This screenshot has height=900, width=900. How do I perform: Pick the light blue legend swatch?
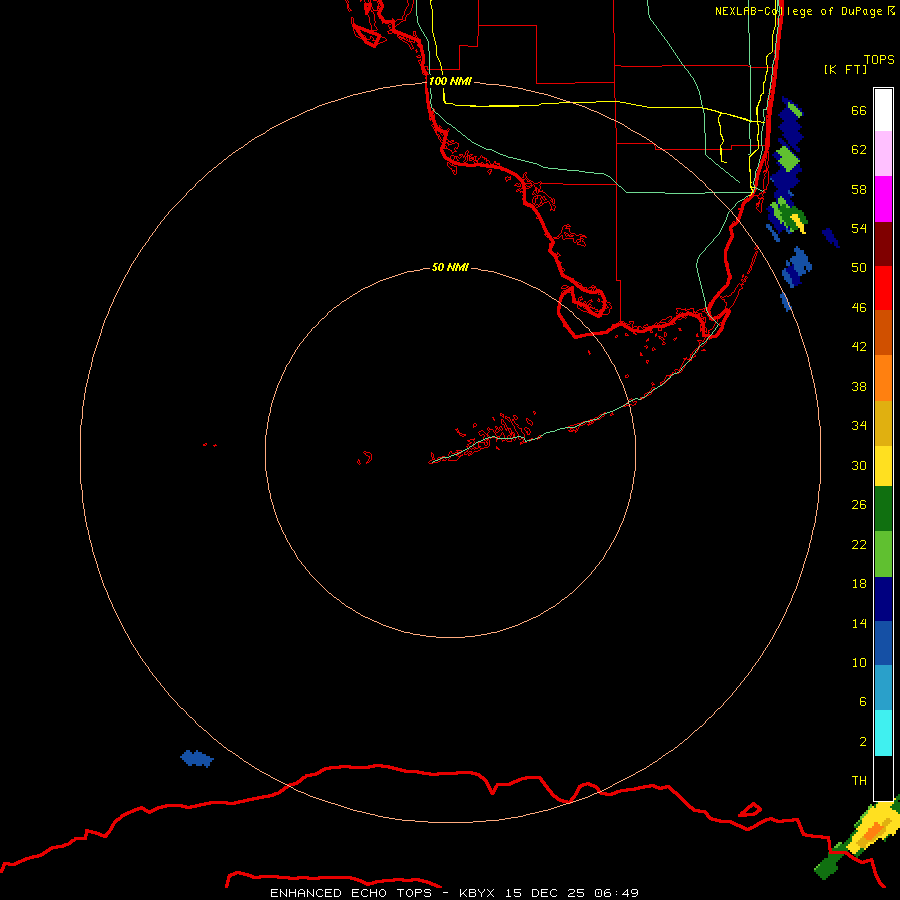(x=883, y=688)
